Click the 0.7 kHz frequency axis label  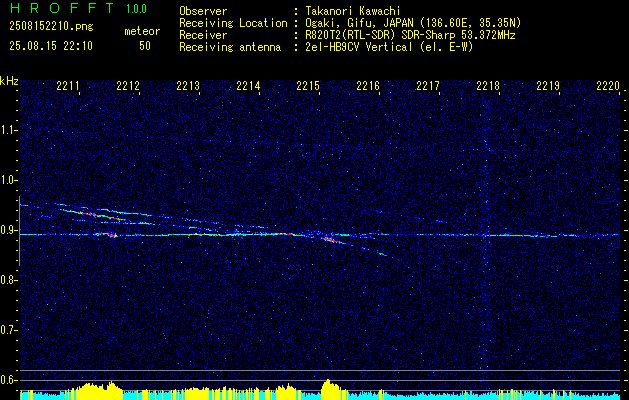point(8,330)
